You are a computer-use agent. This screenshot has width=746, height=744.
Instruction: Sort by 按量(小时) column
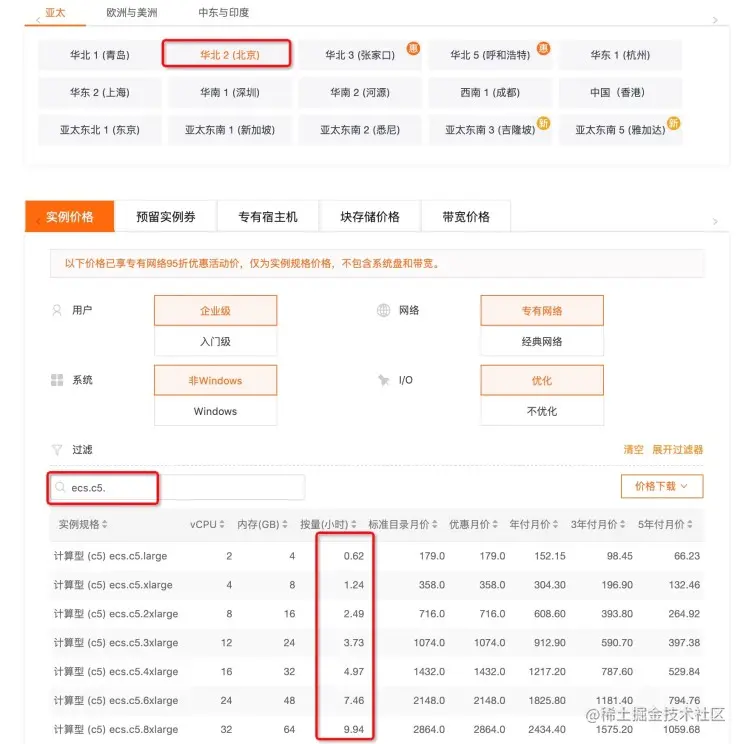(328, 524)
